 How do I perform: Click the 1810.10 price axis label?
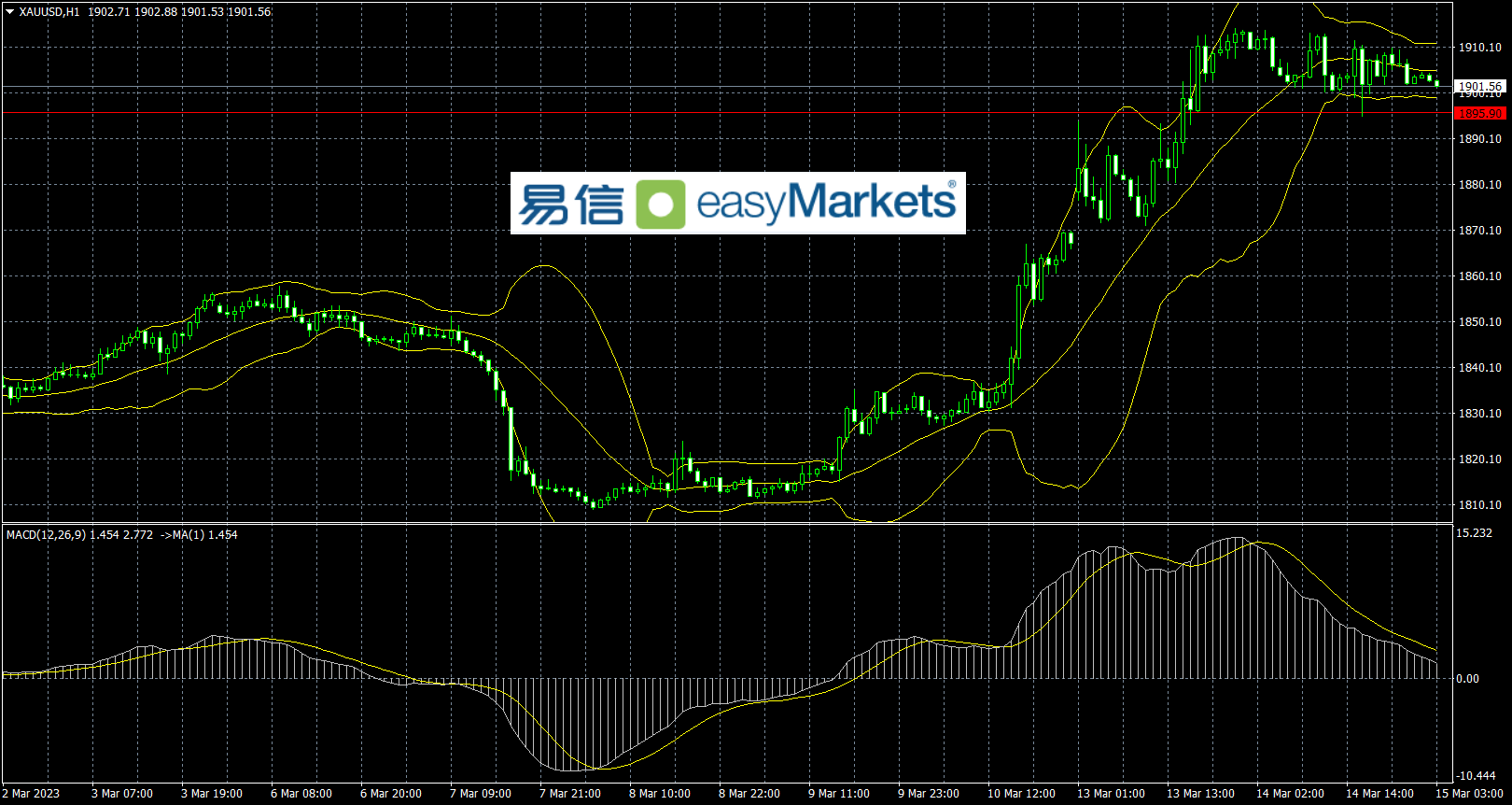(x=1480, y=505)
